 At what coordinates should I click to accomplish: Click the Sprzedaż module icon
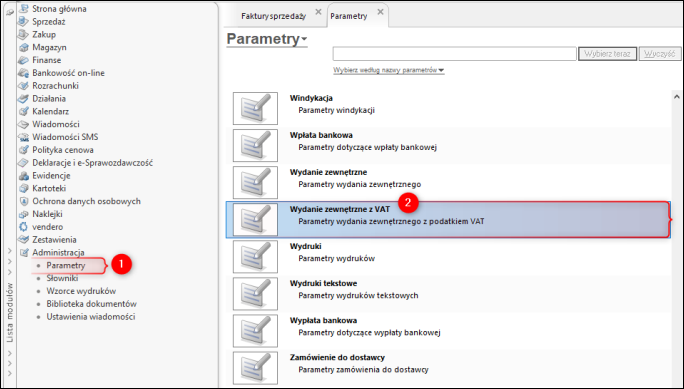(x=23, y=21)
